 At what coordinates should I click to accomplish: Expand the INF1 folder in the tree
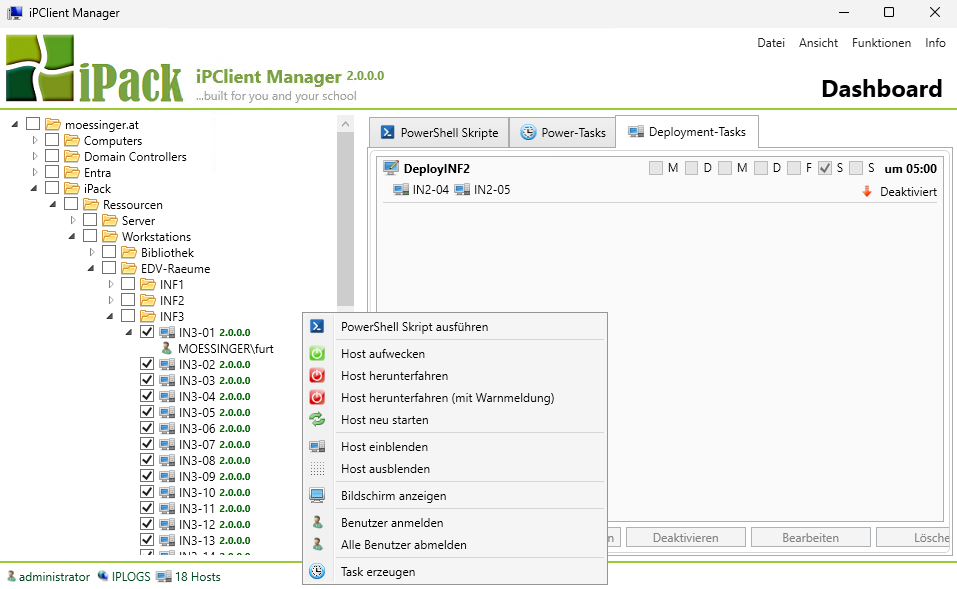point(111,283)
